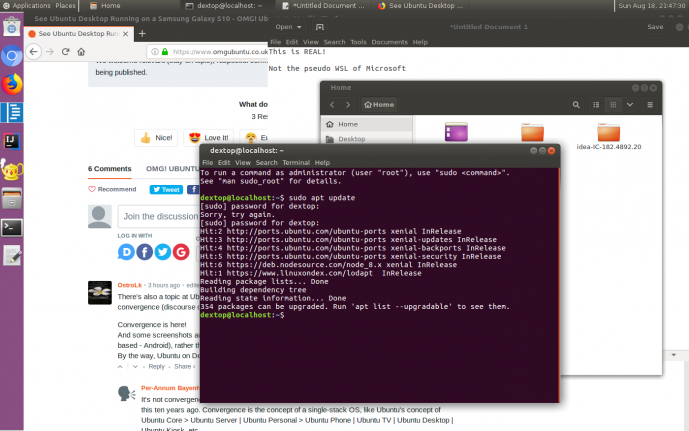The height and width of the screenshot is (431, 689).
Task: Open the Open dropdown in gedit
Action: [x=288, y=27]
